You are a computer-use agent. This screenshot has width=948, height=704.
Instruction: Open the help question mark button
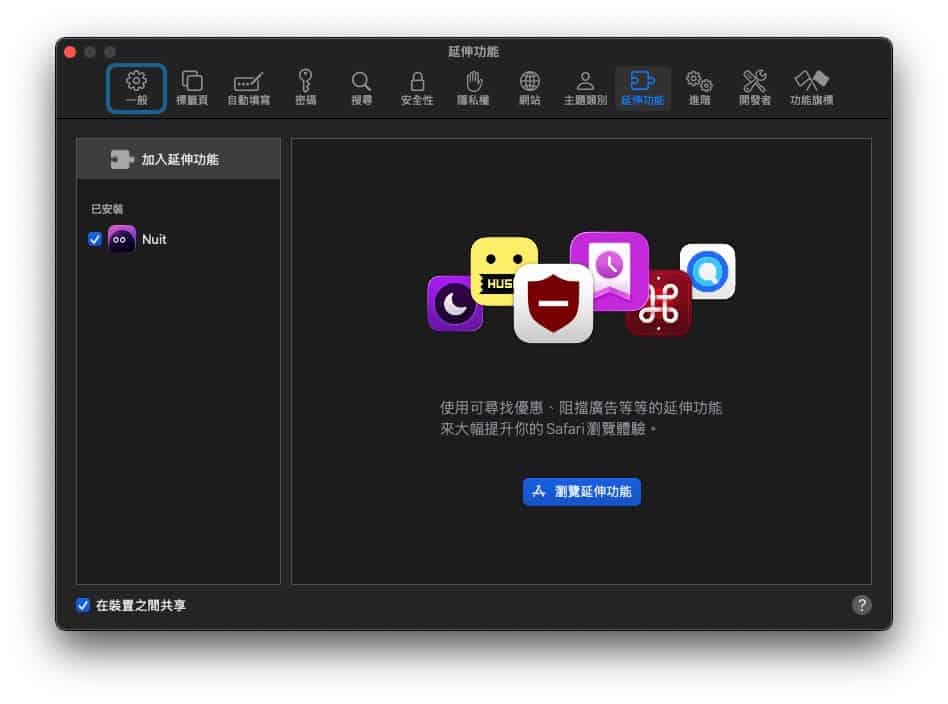pos(861,605)
